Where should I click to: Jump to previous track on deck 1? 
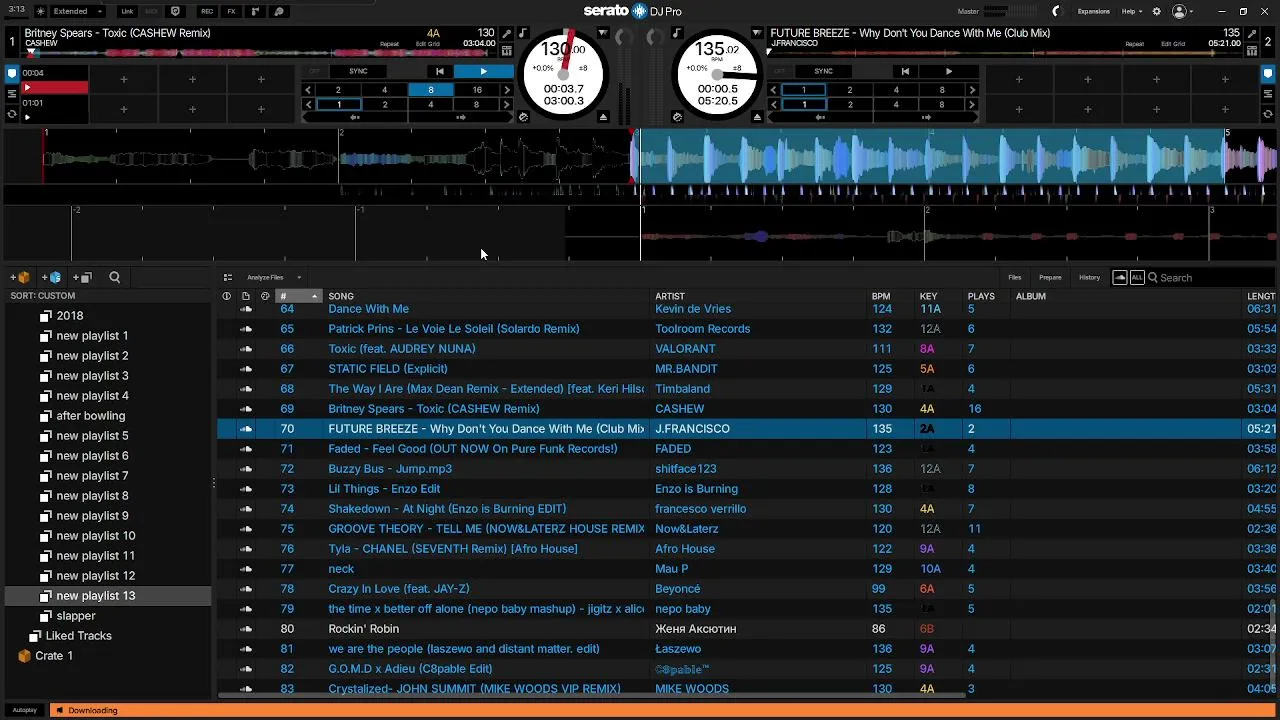[439, 71]
